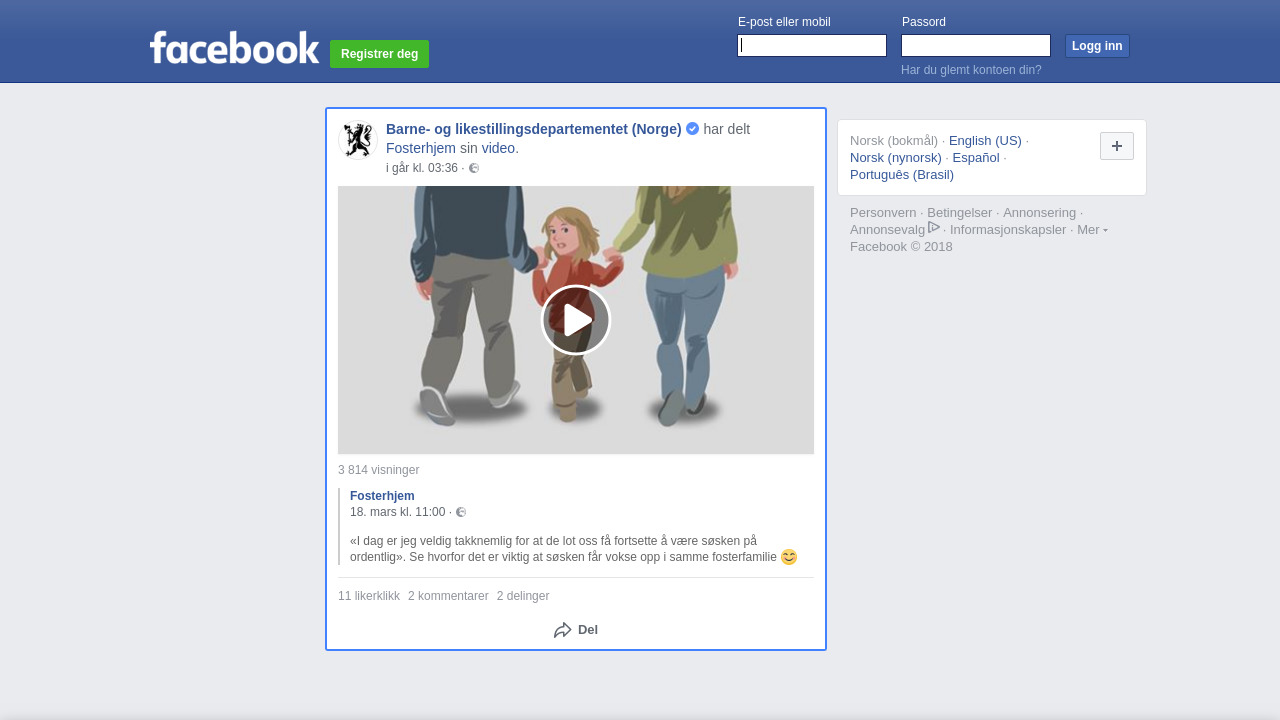Focus the Passord input field
The image size is (1280, 720).
975,46
